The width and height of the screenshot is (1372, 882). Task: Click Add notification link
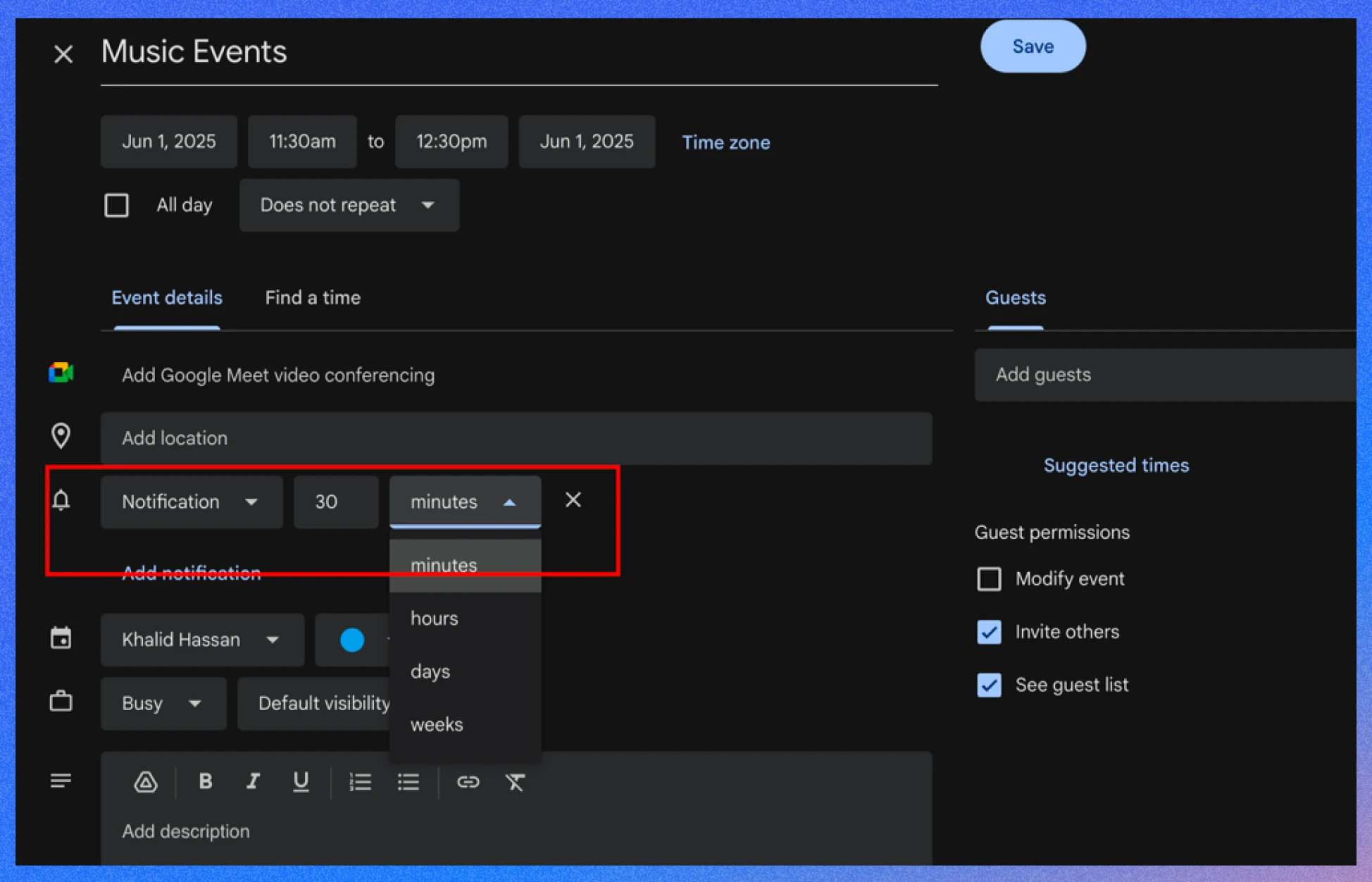[191, 573]
